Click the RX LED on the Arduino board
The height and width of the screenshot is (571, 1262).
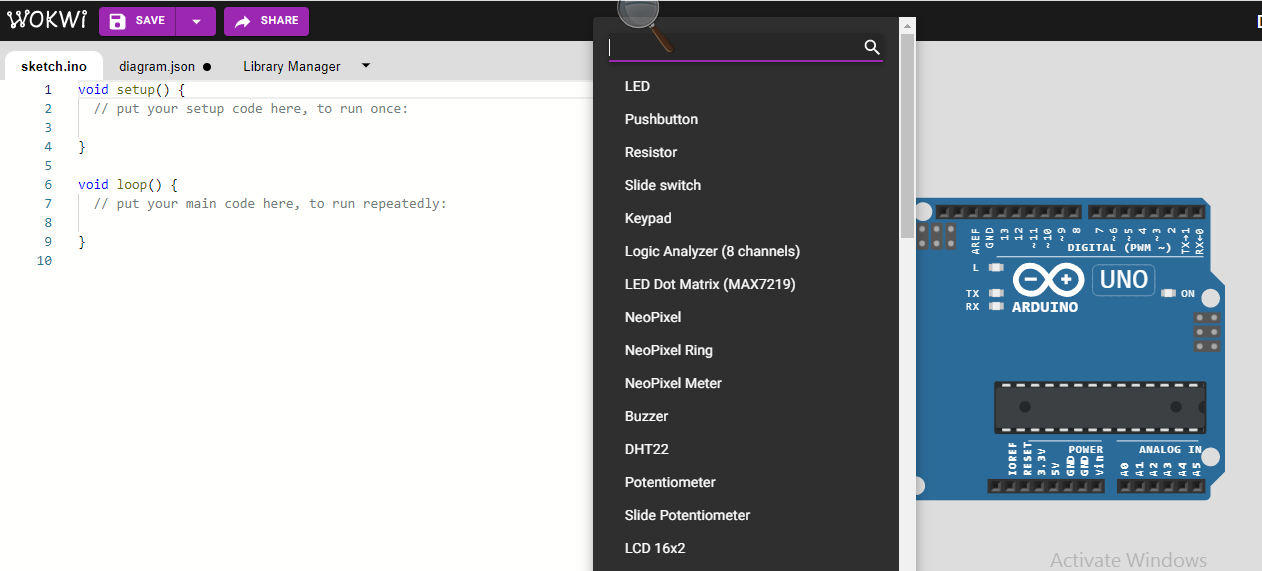point(995,307)
